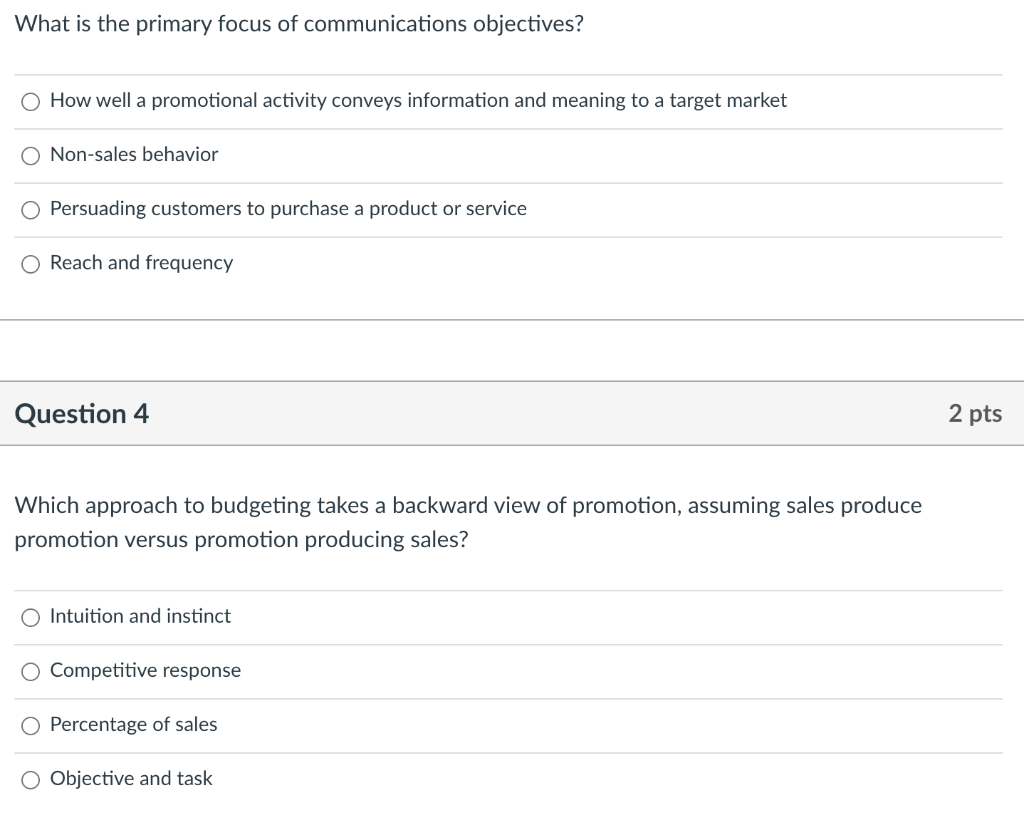Click the budgeting approach question text
This screenshot has width=1024, height=835.
coord(468,522)
